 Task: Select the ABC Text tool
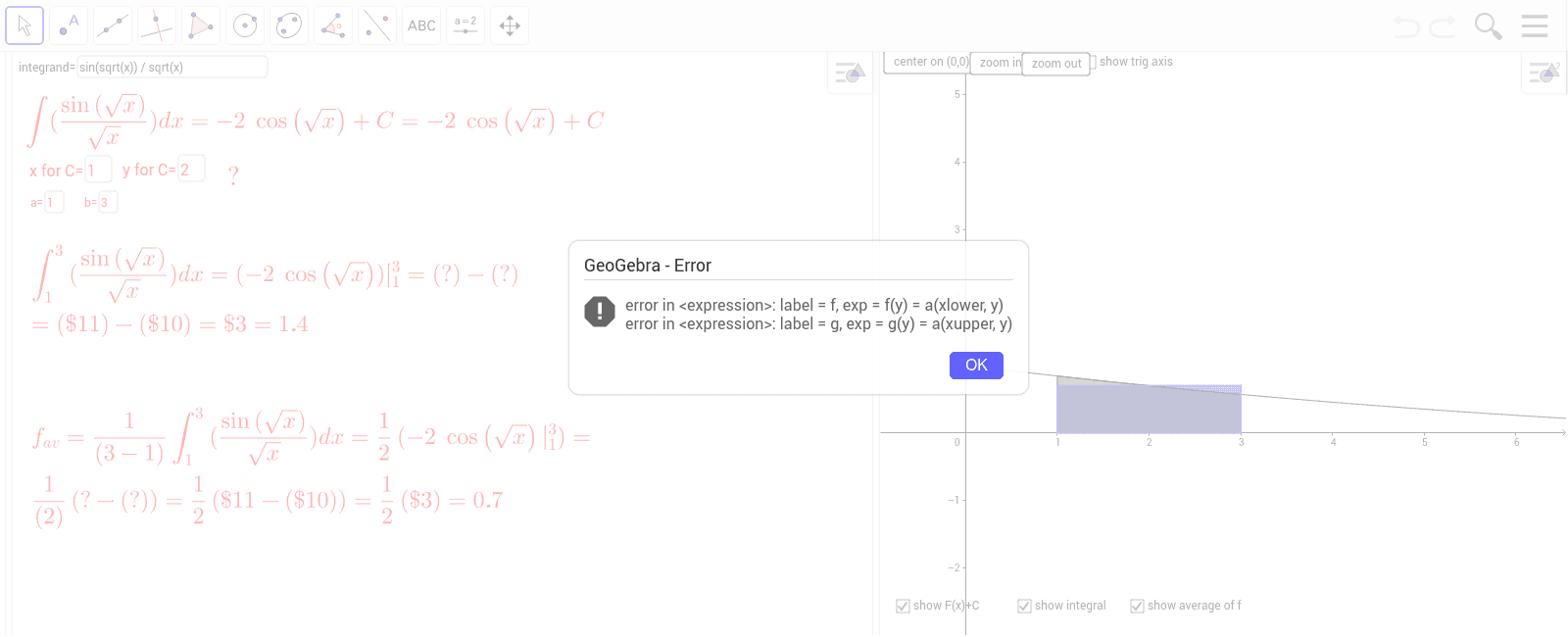pyautogui.click(x=421, y=25)
